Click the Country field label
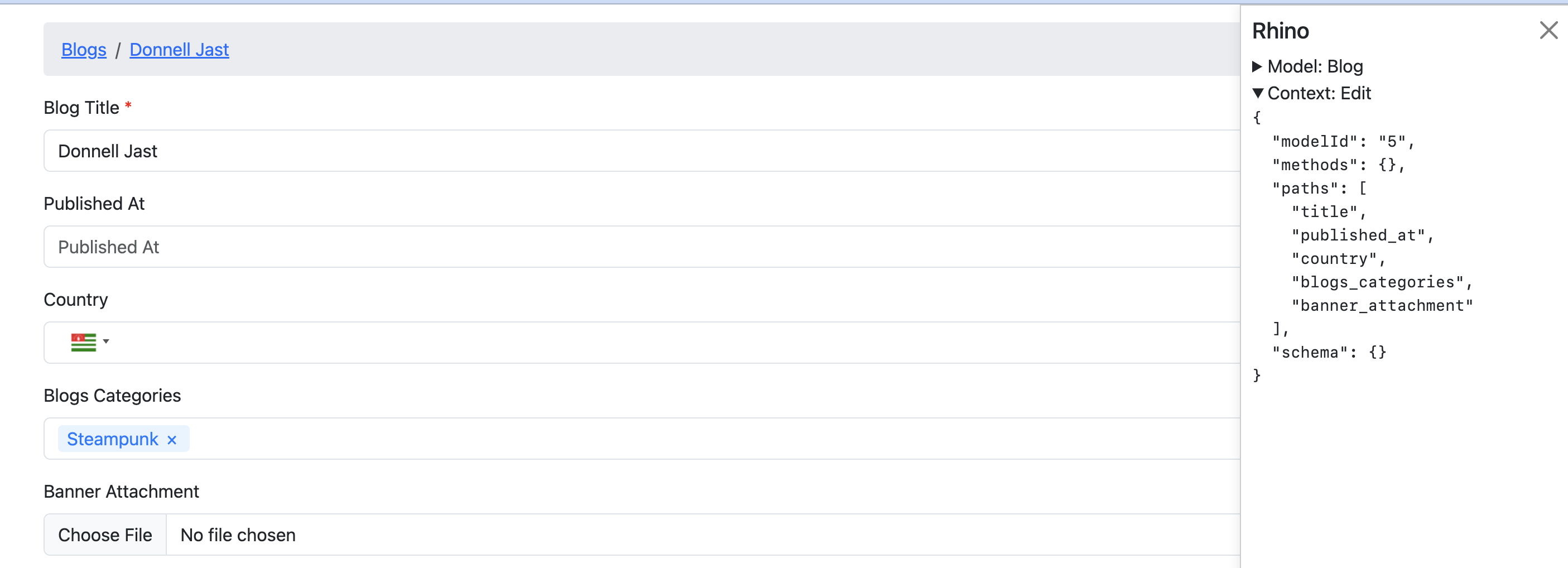The width and height of the screenshot is (1568, 568). coord(75,300)
